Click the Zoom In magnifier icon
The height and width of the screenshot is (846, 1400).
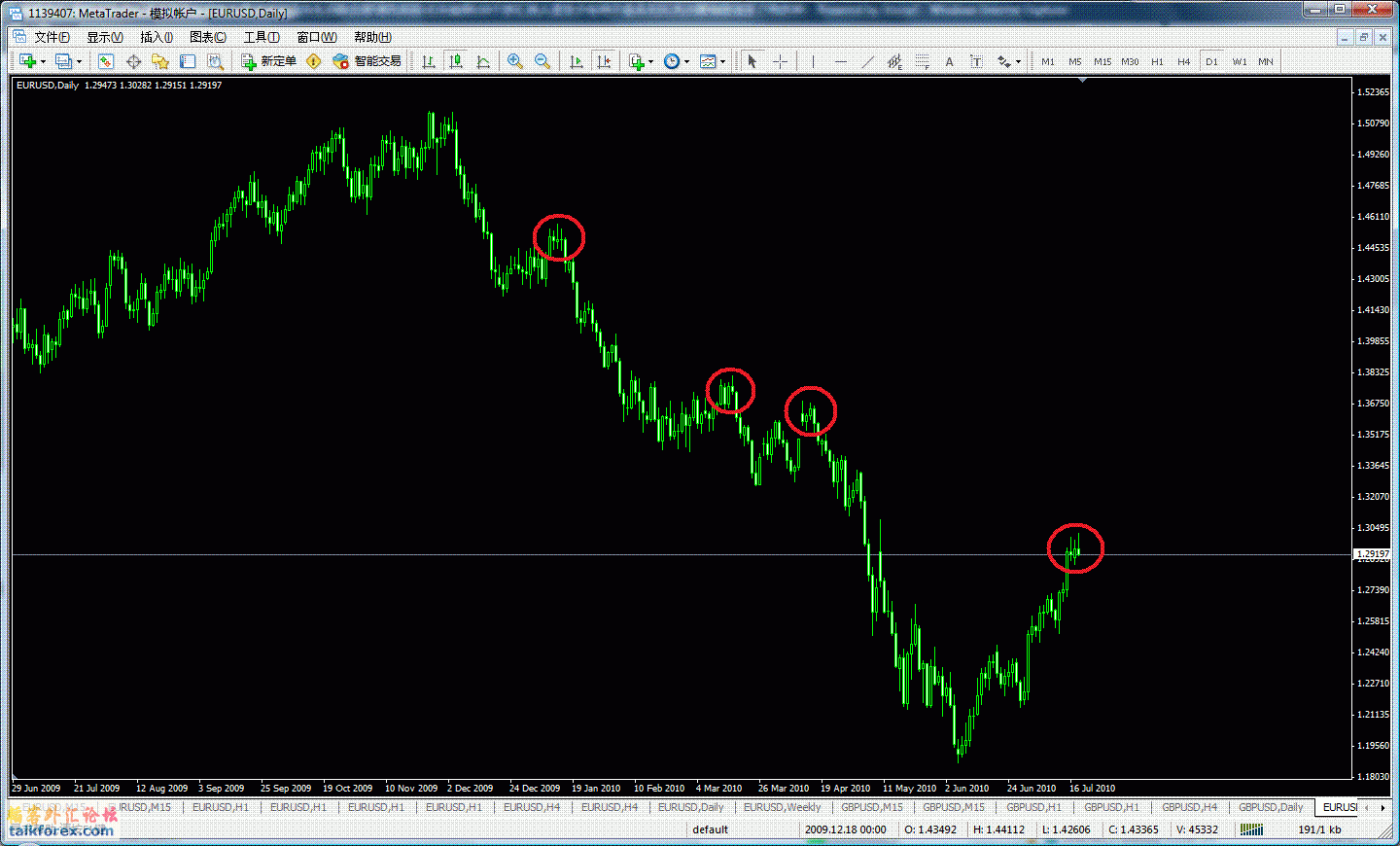515,61
